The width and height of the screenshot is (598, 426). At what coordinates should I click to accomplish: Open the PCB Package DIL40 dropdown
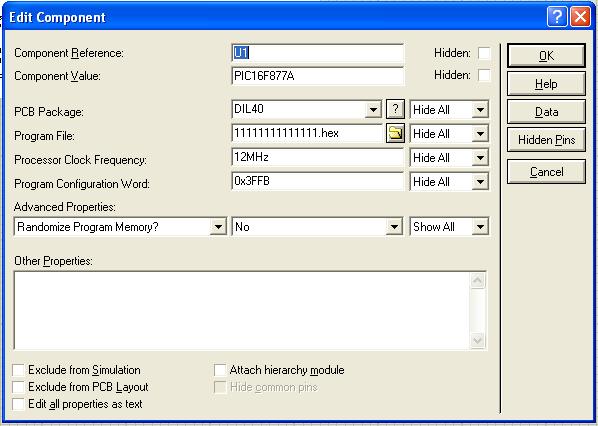[x=373, y=110]
